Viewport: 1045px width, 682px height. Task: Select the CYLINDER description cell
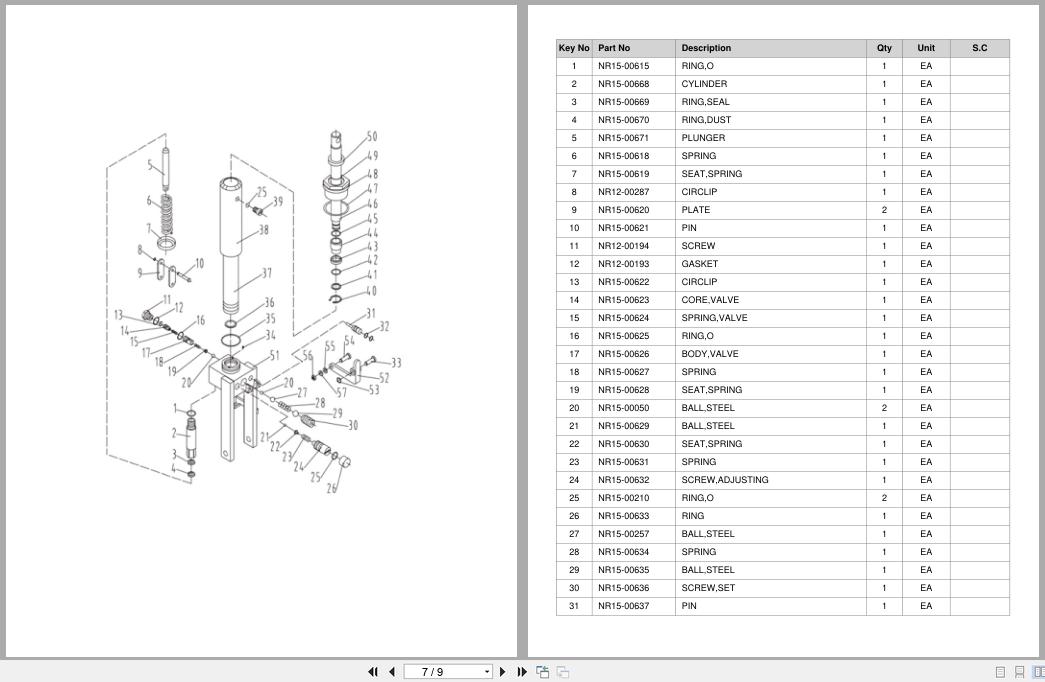click(x=770, y=84)
